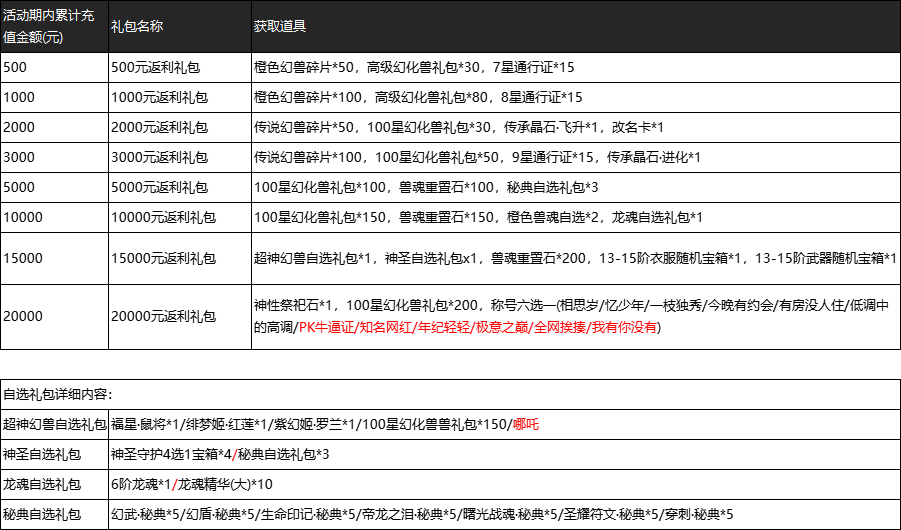The height and width of the screenshot is (530, 901).
Task: Select the 神圣自选礼包 label cell
Action: [42, 455]
